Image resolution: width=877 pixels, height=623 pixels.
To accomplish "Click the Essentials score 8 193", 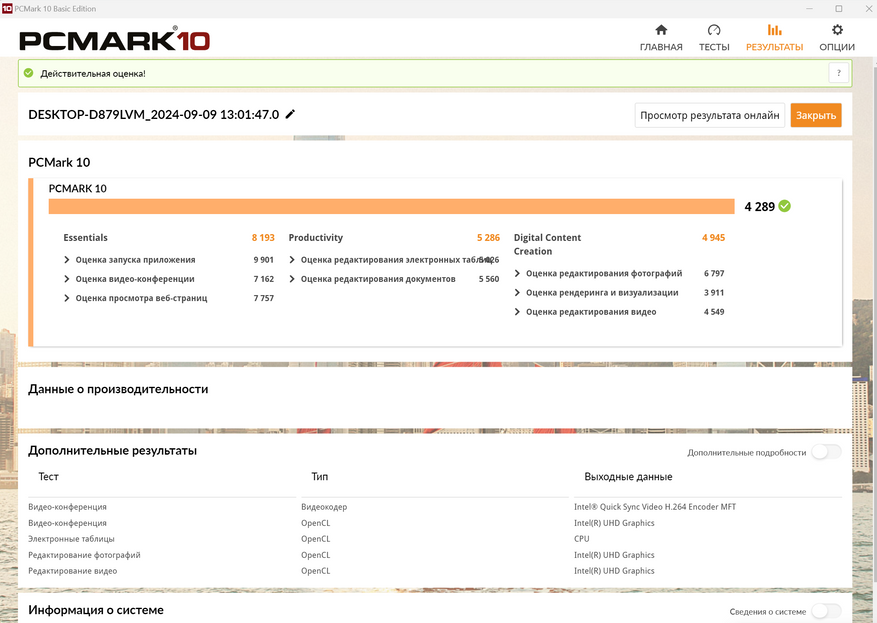I will pyautogui.click(x=263, y=238).
